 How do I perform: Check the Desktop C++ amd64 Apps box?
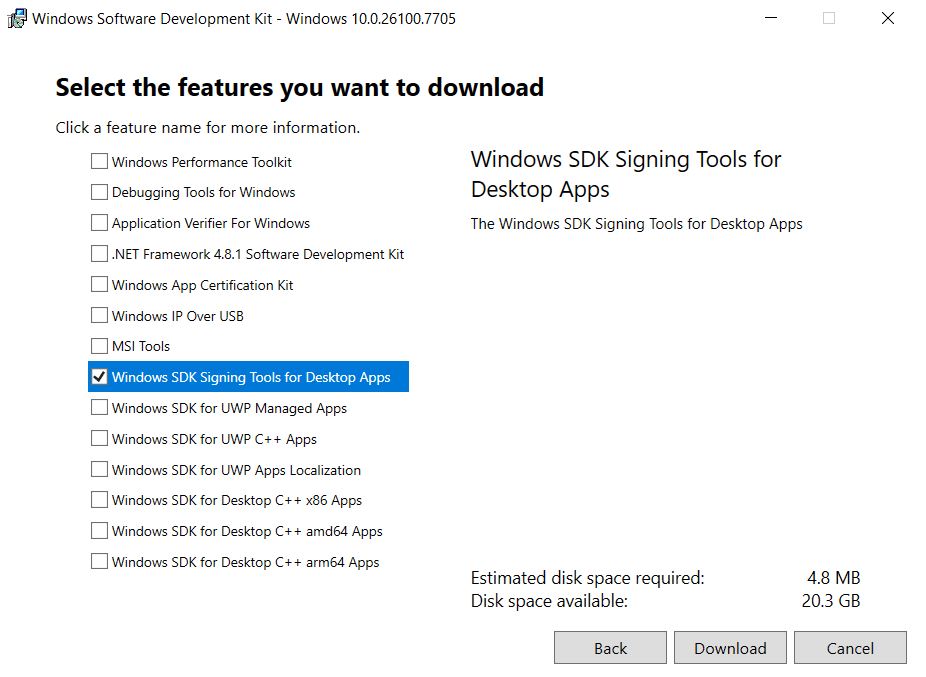tap(99, 531)
